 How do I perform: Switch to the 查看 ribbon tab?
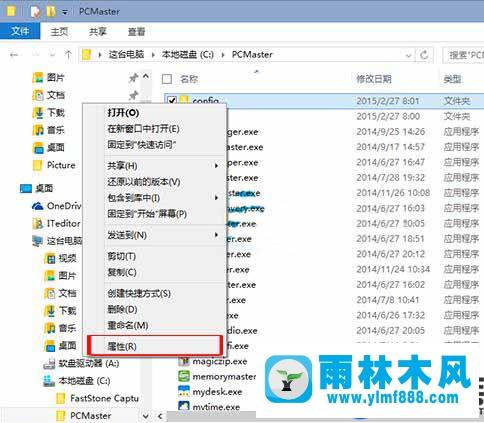[136, 32]
